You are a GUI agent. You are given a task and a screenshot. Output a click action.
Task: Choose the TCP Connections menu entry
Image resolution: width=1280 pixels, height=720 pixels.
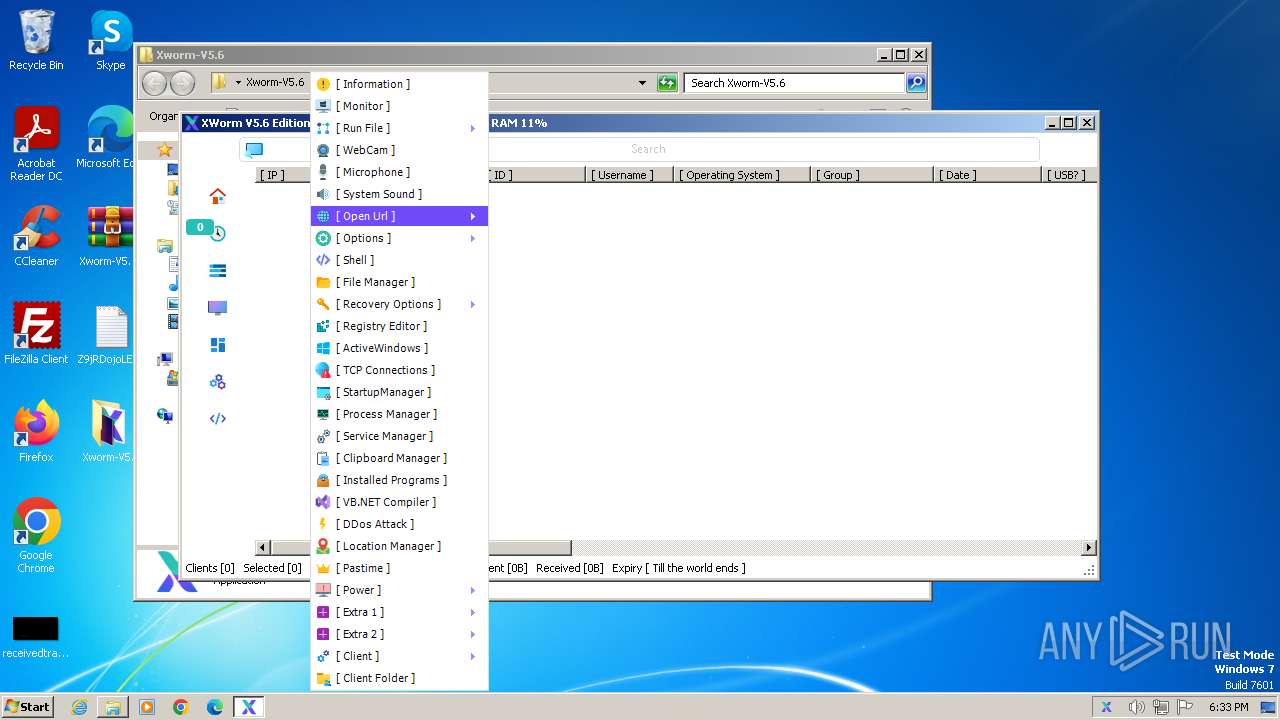click(x=399, y=370)
